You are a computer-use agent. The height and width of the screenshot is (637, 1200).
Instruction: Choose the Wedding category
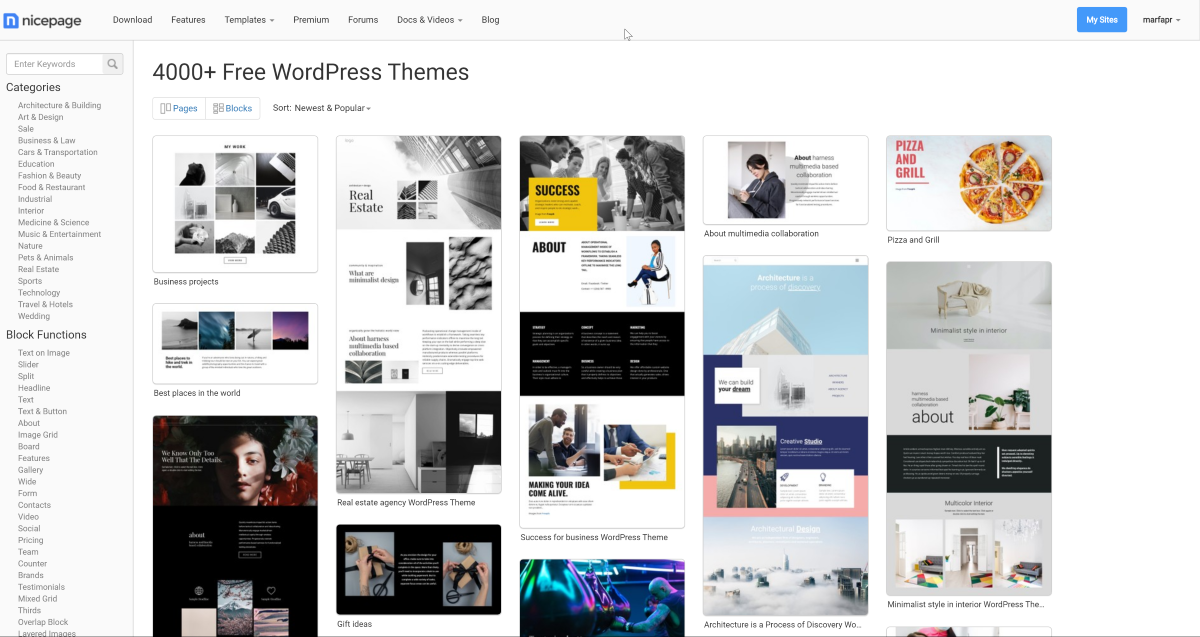34,316
